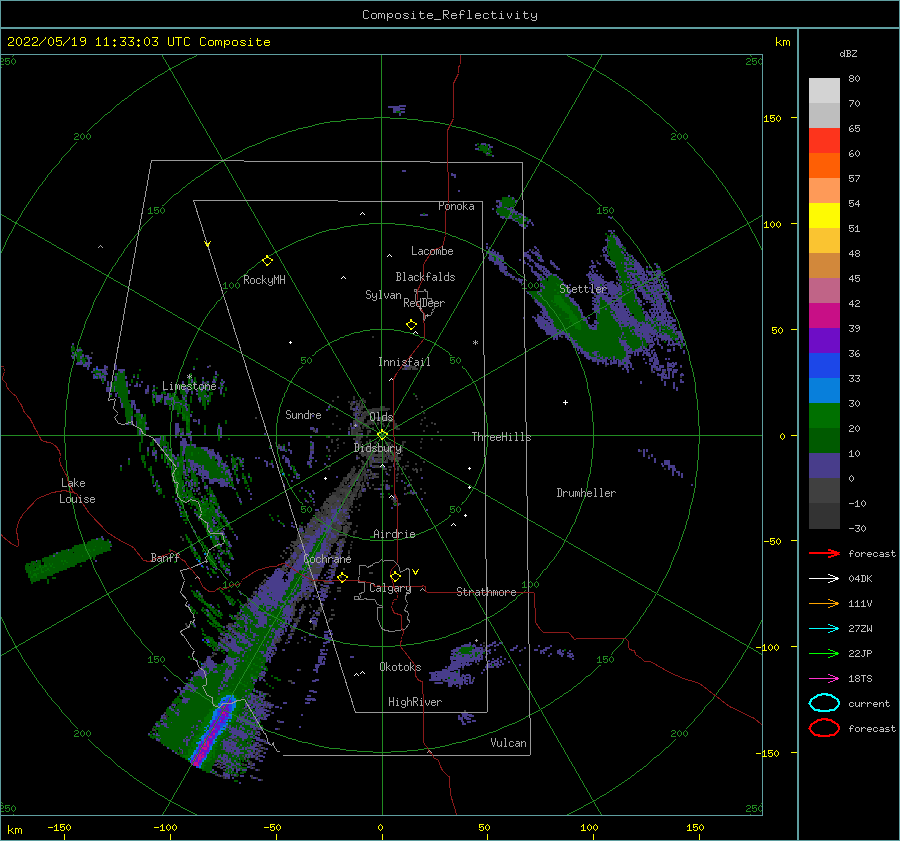The image size is (900, 841).
Task: Pick the red 60-65 dBZ swatch
Action: pyautogui.click(x=824, y=141)
